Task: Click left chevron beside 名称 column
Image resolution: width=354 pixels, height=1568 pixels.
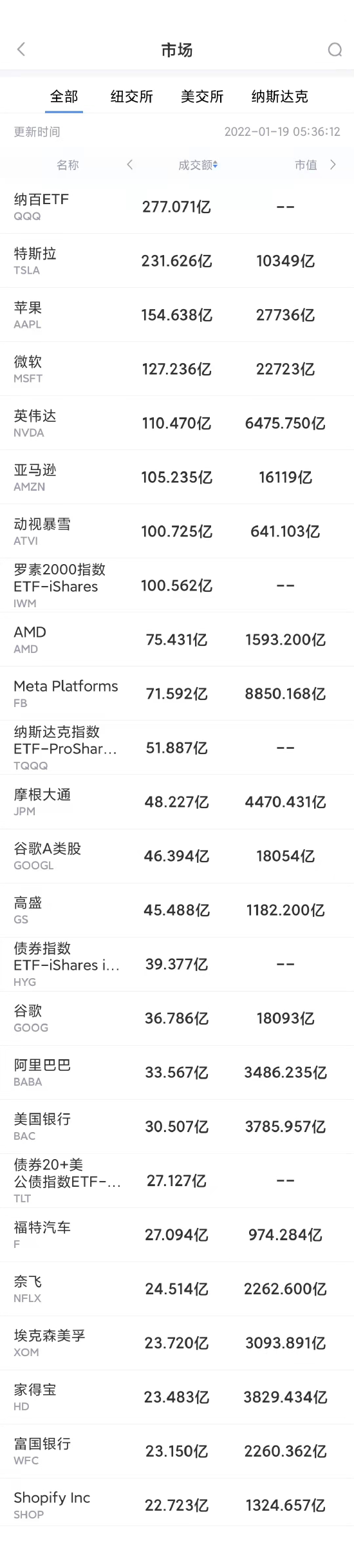Action: 130,165
